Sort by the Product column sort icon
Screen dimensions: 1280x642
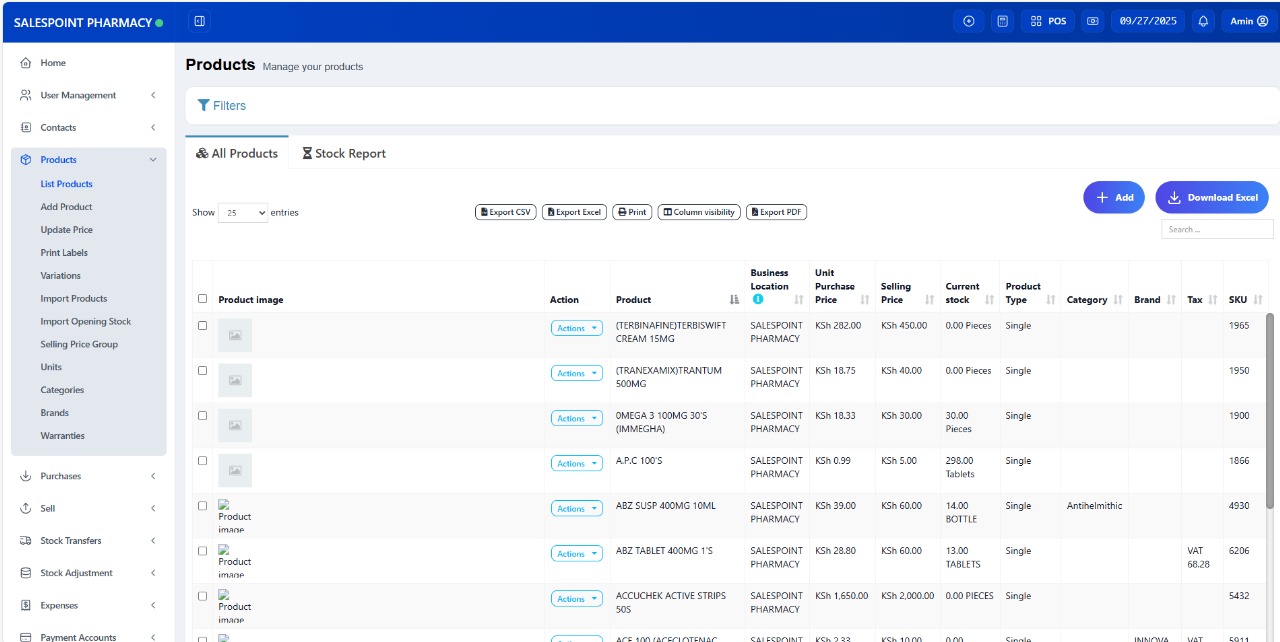click(x=735, y=300)
